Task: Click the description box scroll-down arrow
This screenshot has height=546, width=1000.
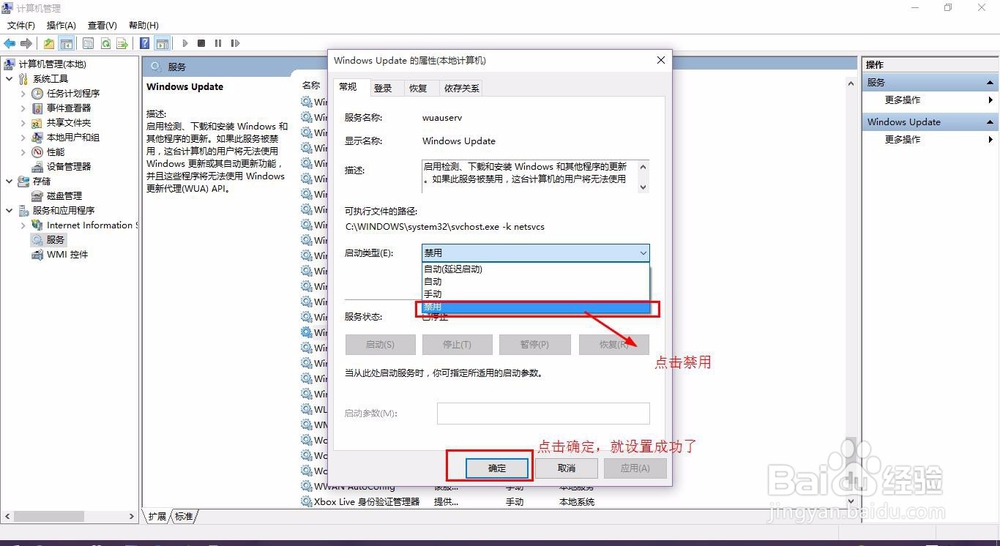Action: point(643,187)
